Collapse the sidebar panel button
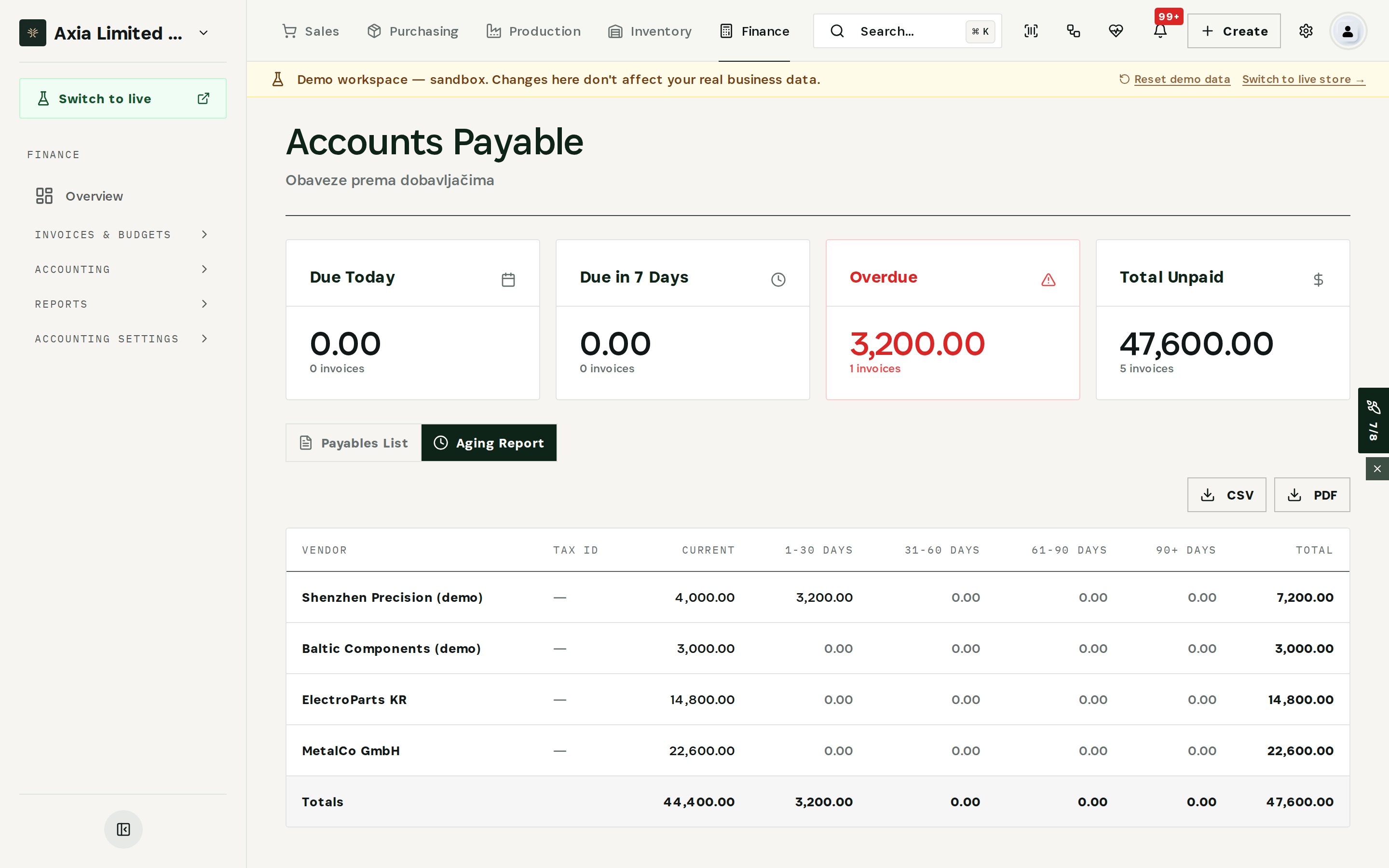 (x=123, y=829)
